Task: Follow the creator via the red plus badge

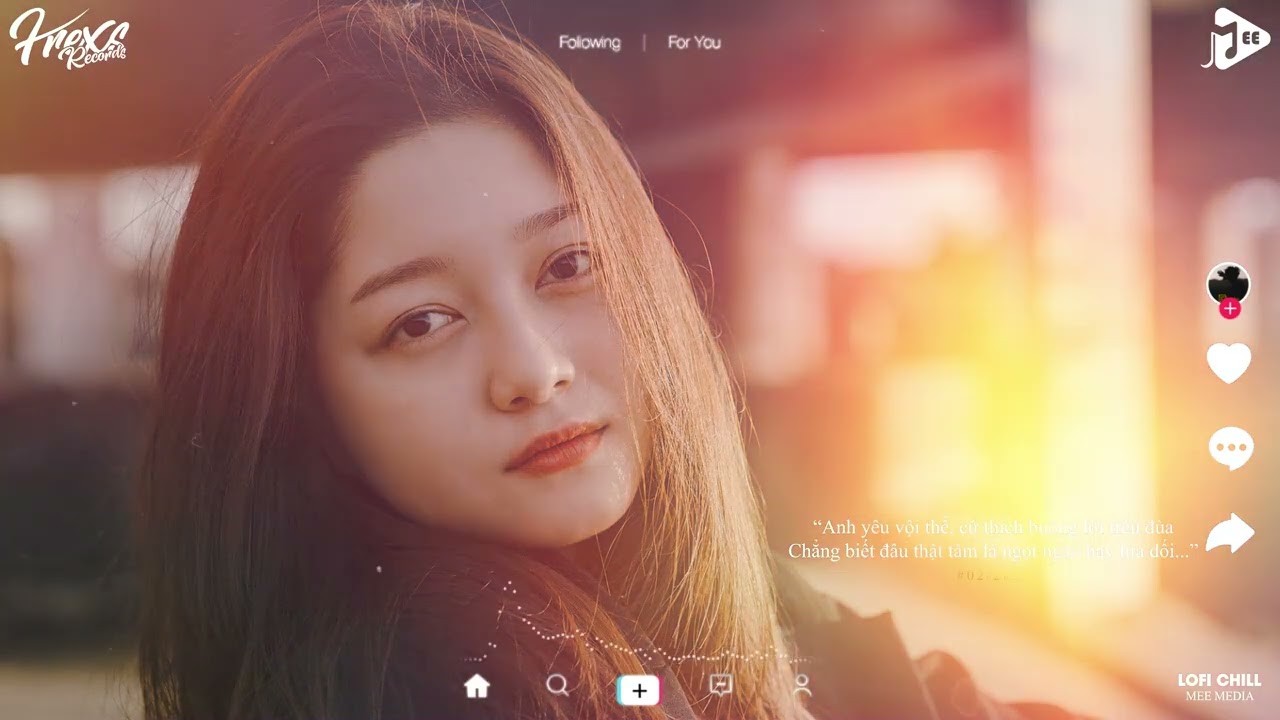Action: pyautogui.click(x=1230, y=309)
